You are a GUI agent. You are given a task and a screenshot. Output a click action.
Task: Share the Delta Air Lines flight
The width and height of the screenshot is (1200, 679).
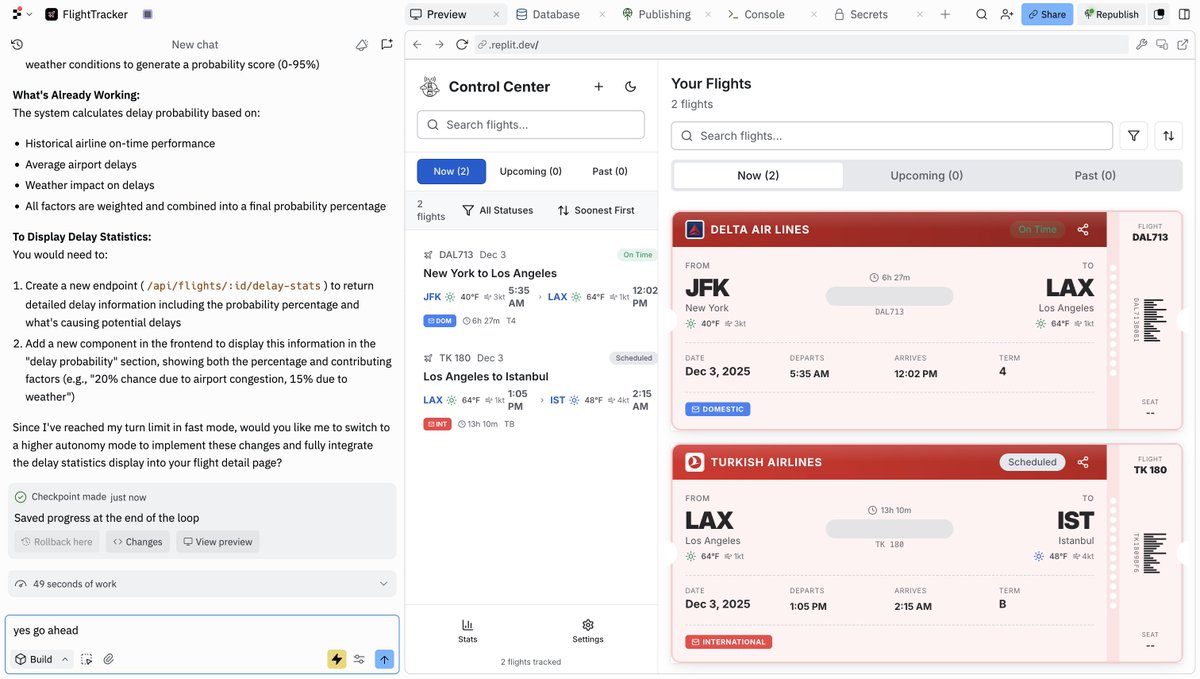coord(1083,230)
